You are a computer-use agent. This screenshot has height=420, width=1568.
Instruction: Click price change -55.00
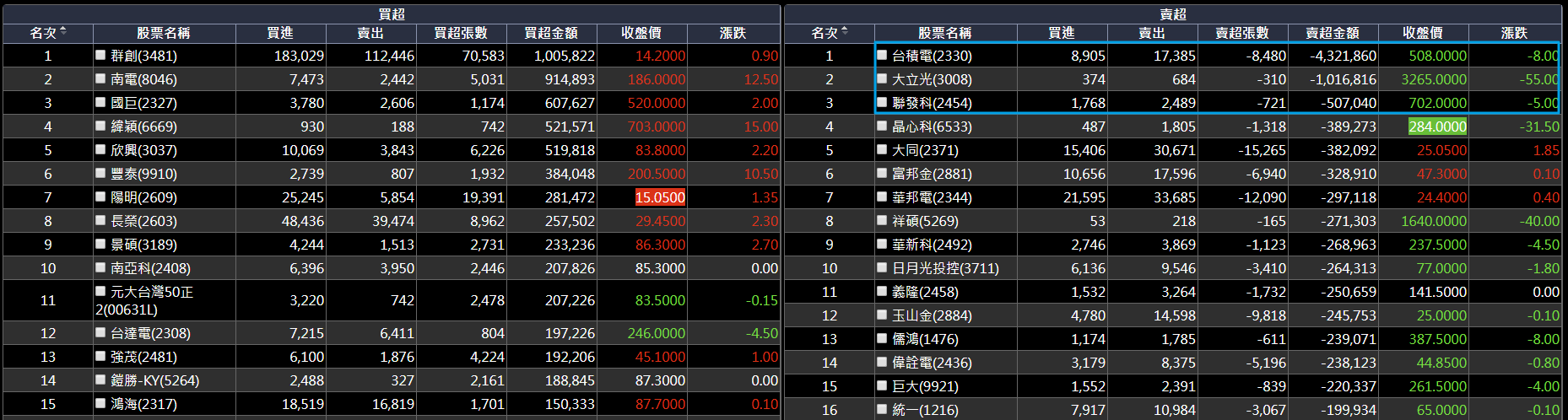click(x=1540, y=79)
